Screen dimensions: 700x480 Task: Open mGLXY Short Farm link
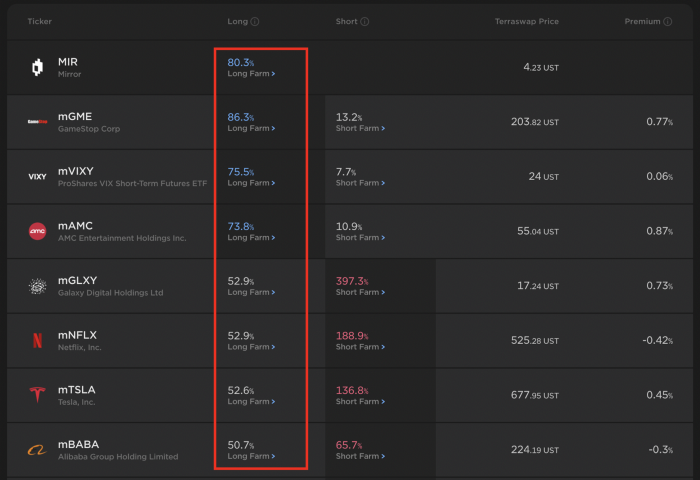coord(360,293)
